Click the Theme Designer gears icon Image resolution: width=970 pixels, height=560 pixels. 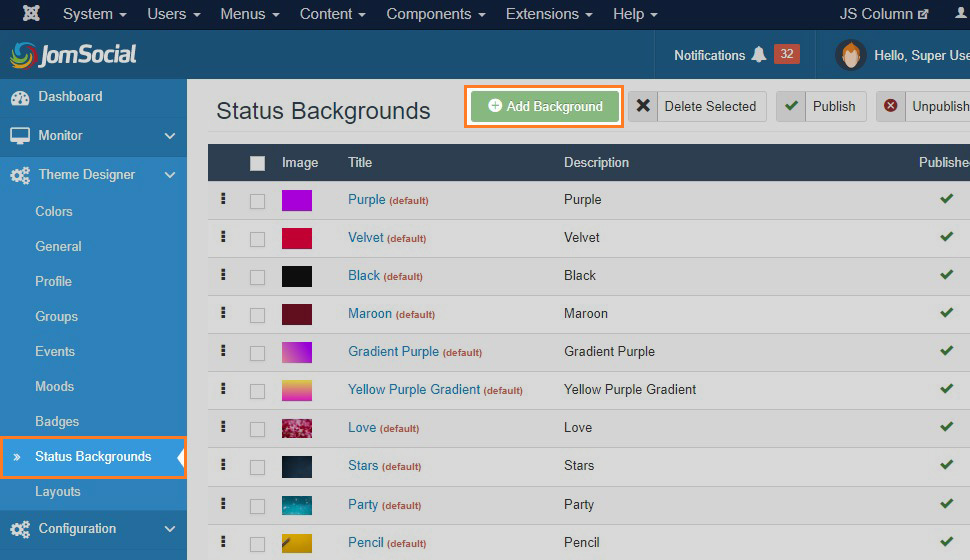pyautogui.click(x=20, y=175)
